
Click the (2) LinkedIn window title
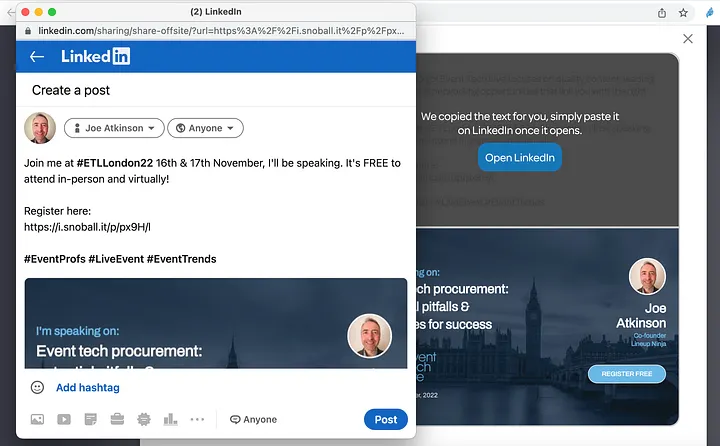coord(216,12)
